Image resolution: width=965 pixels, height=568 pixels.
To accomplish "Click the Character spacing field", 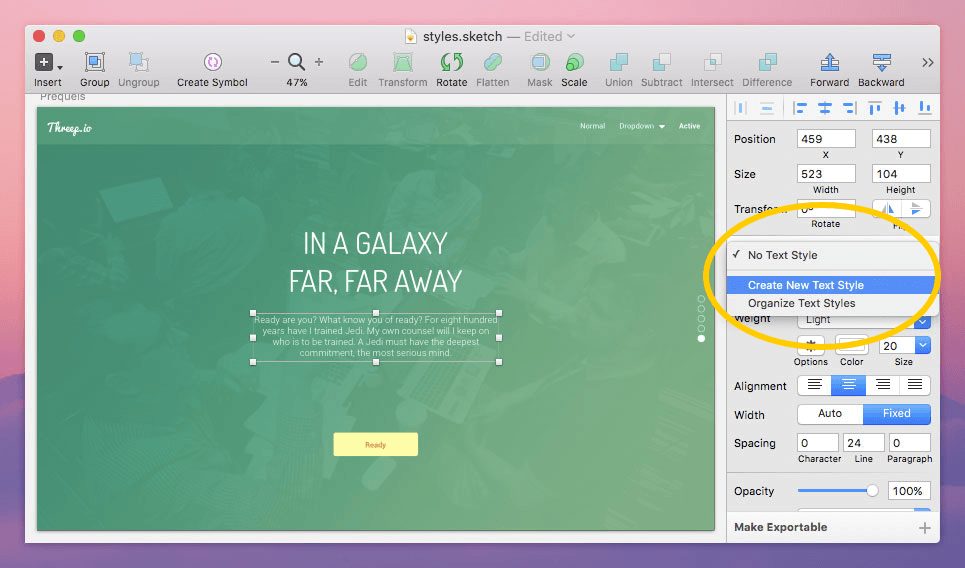I will [x=818, y=443].
